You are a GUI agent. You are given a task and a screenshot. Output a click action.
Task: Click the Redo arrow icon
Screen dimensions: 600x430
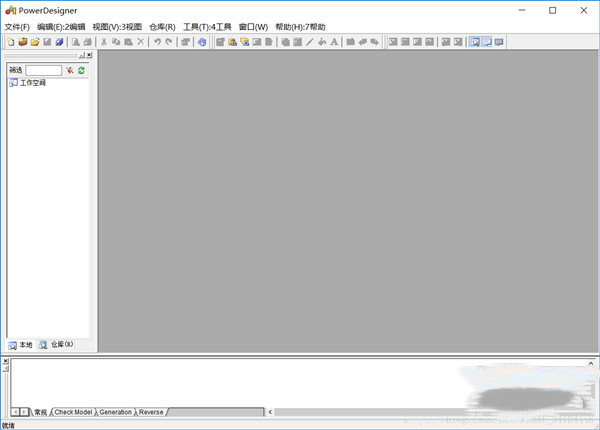tap(169, 42)
